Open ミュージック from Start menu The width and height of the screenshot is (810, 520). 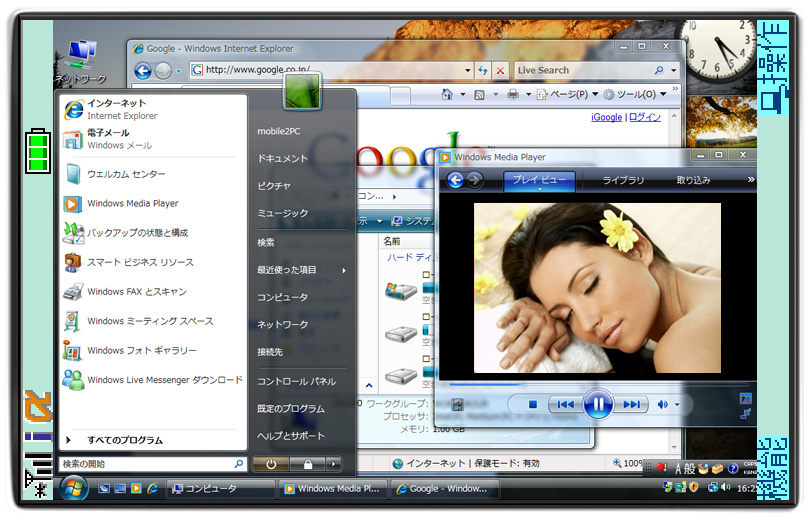point(283,213)
